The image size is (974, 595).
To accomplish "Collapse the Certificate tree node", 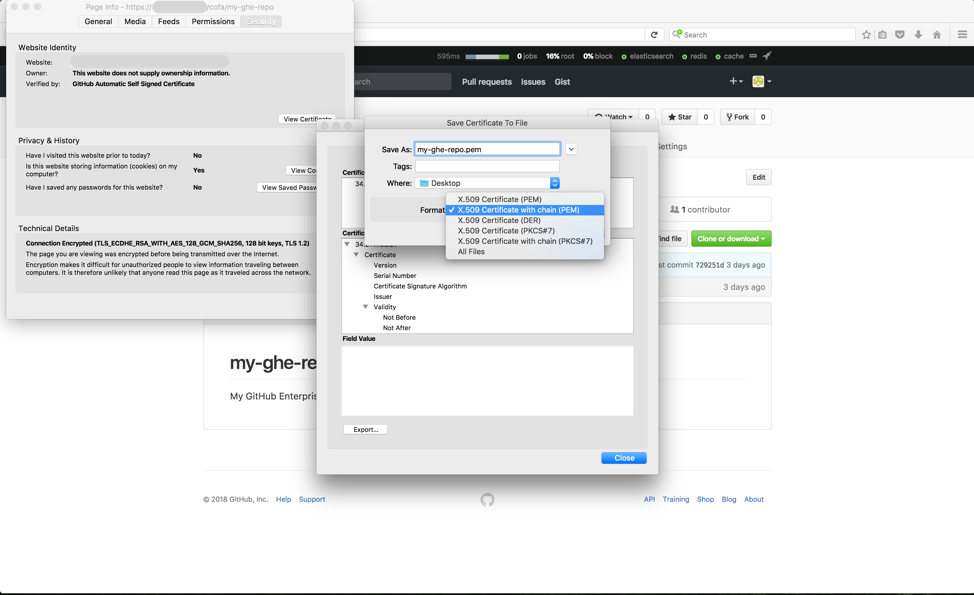I will (x=357, y=255).
